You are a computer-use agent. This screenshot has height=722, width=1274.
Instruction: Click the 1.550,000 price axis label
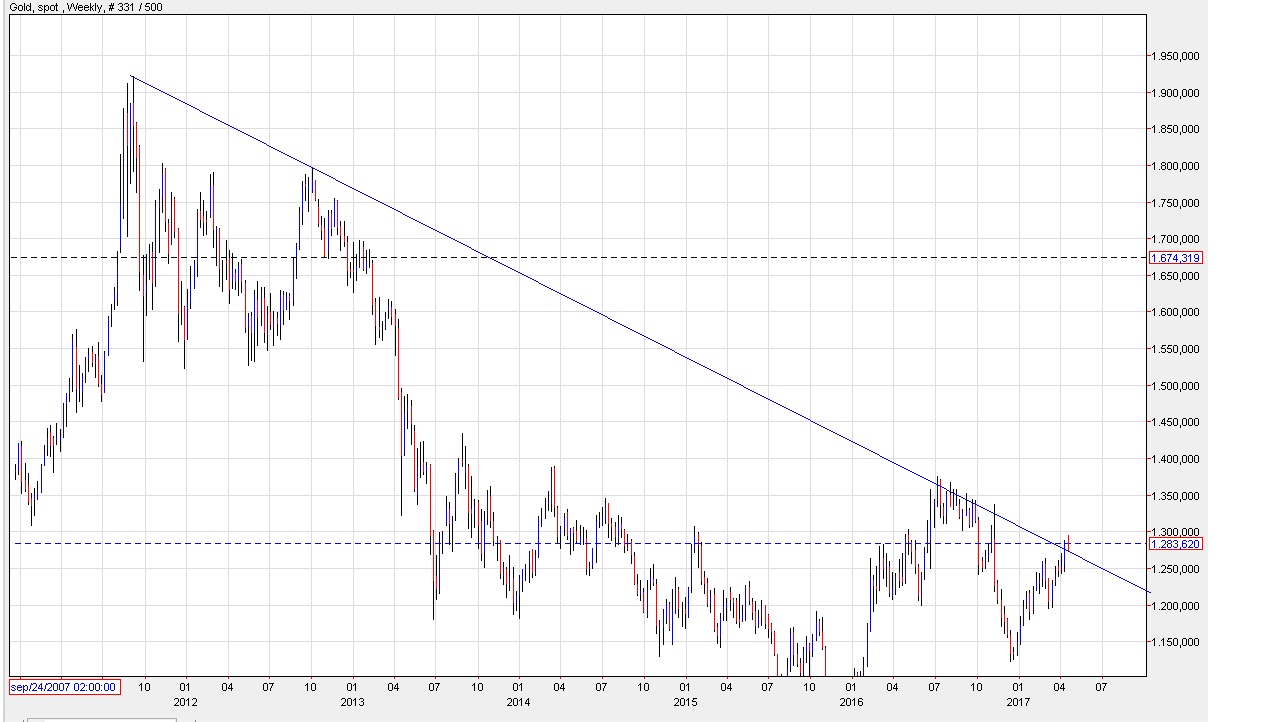point(1176,349)
